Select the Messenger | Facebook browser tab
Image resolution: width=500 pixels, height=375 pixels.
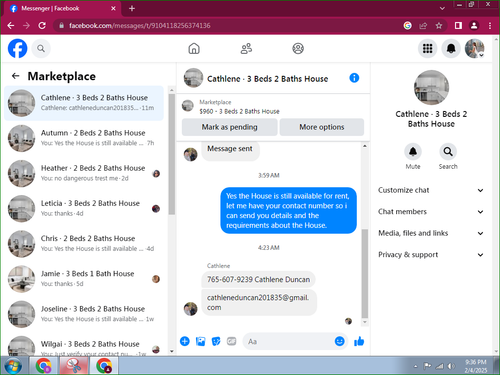63,9
